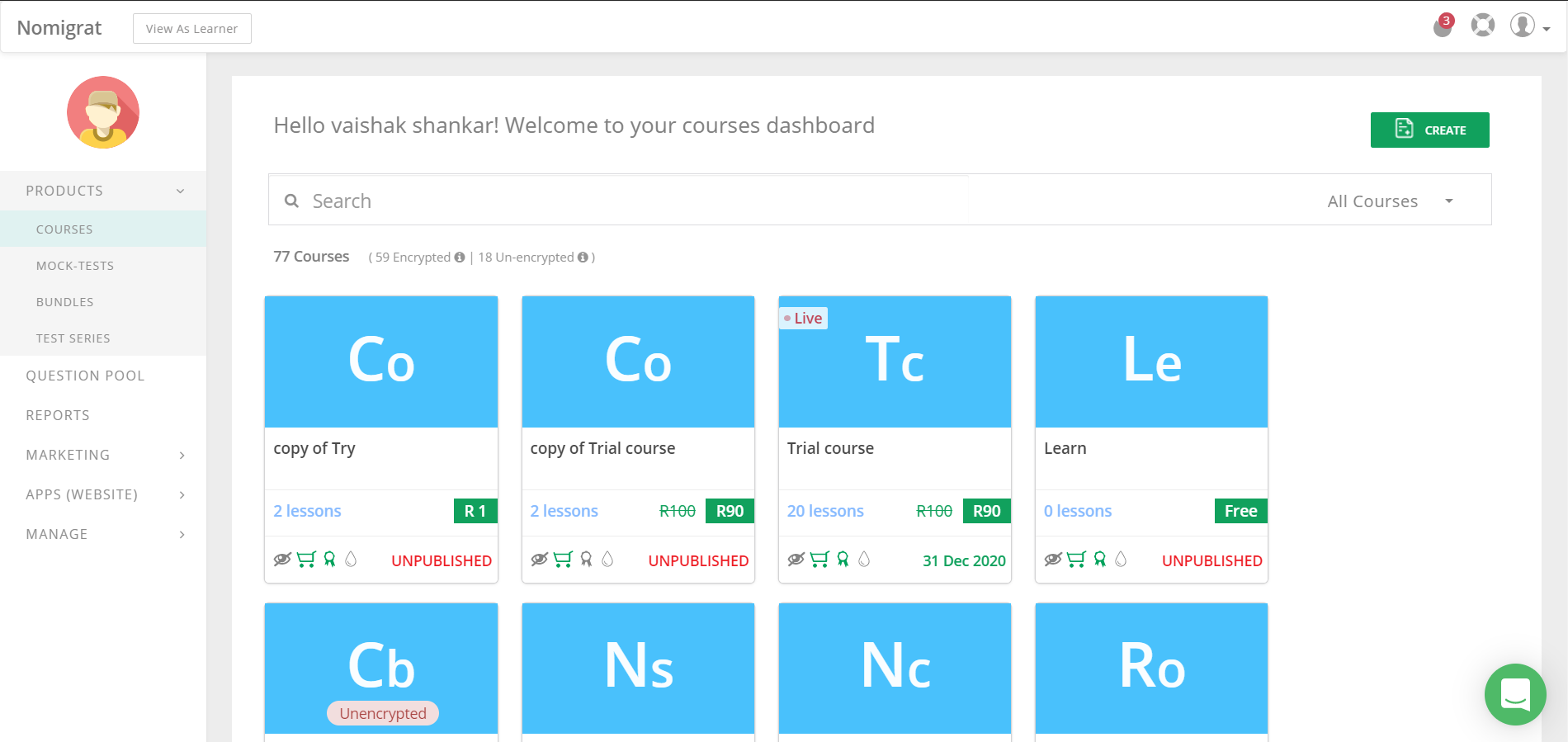The width and height of the screenshot is (1568, 742).
Task: Click the Unencrypted badge on Cb card
Action: tap(383, 713)
